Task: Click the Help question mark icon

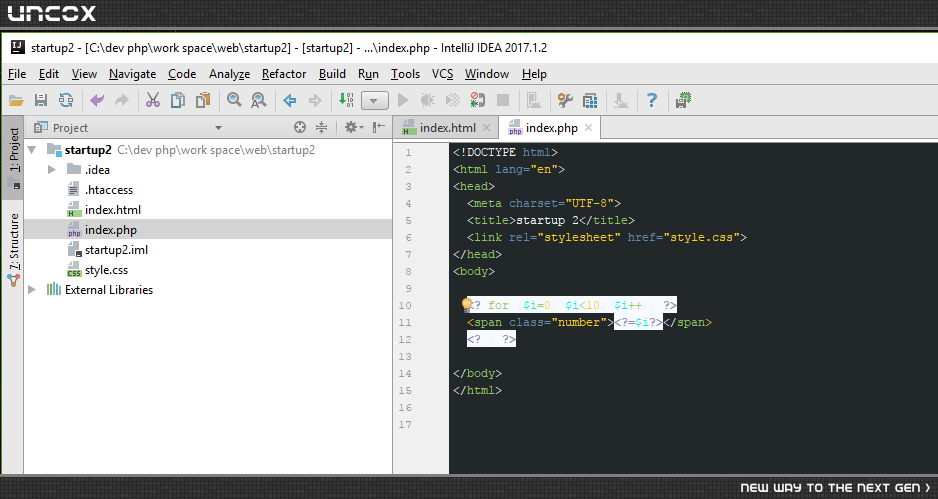Action: [x=652, y=101]
